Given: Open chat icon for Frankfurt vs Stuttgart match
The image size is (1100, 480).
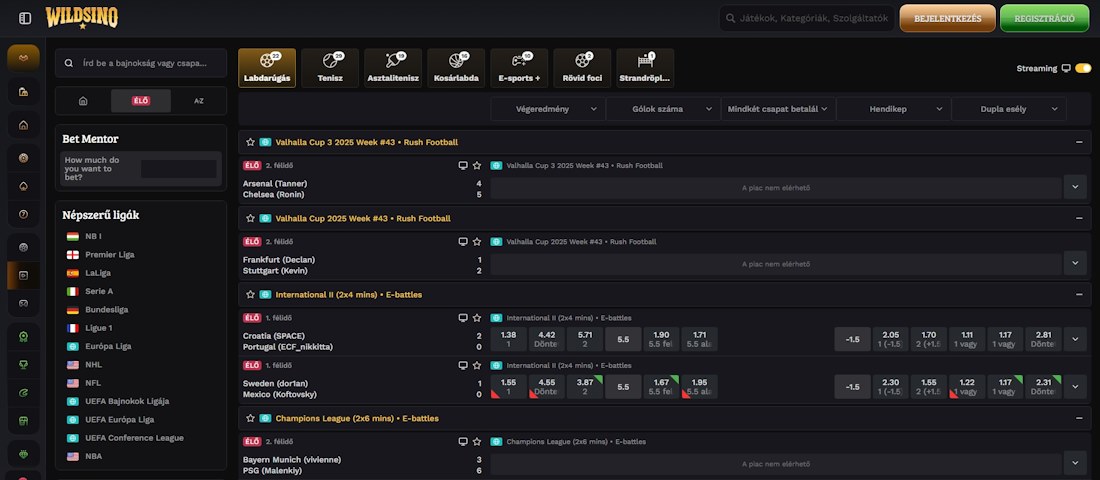Looking at the screenshot, I should (462, 241).
